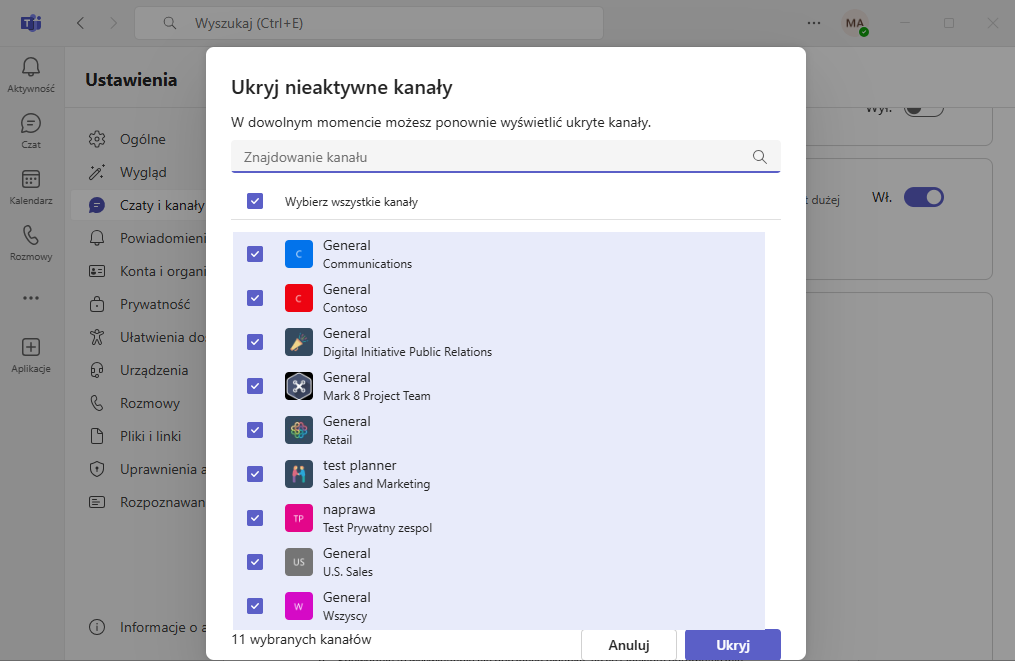Turn off the Wł. toggle switch

click(924, 197)
